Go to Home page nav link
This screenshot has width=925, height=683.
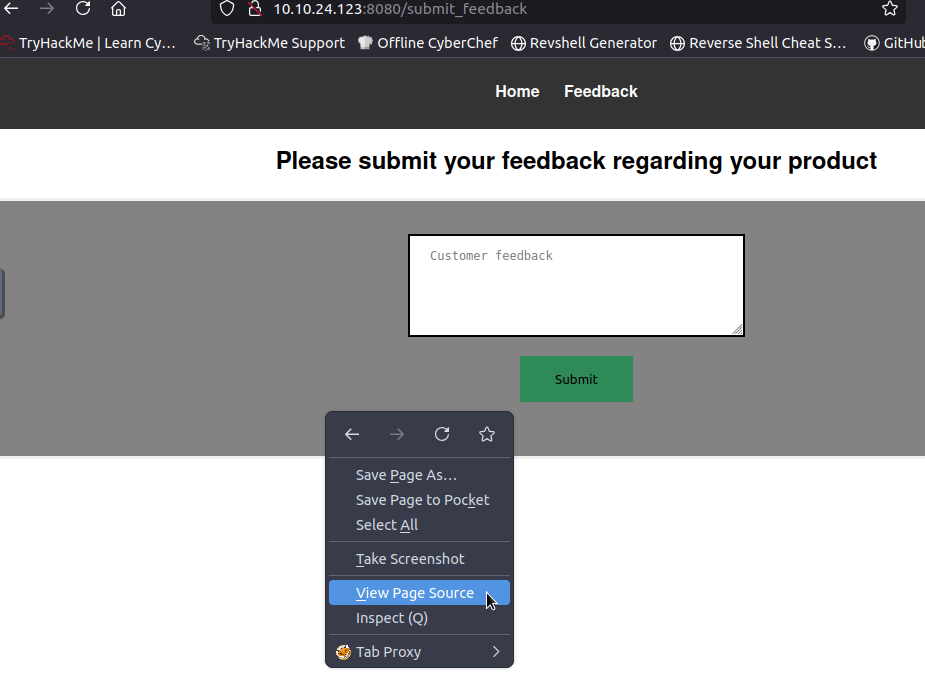pyautogui.click(x=517, y=91)
